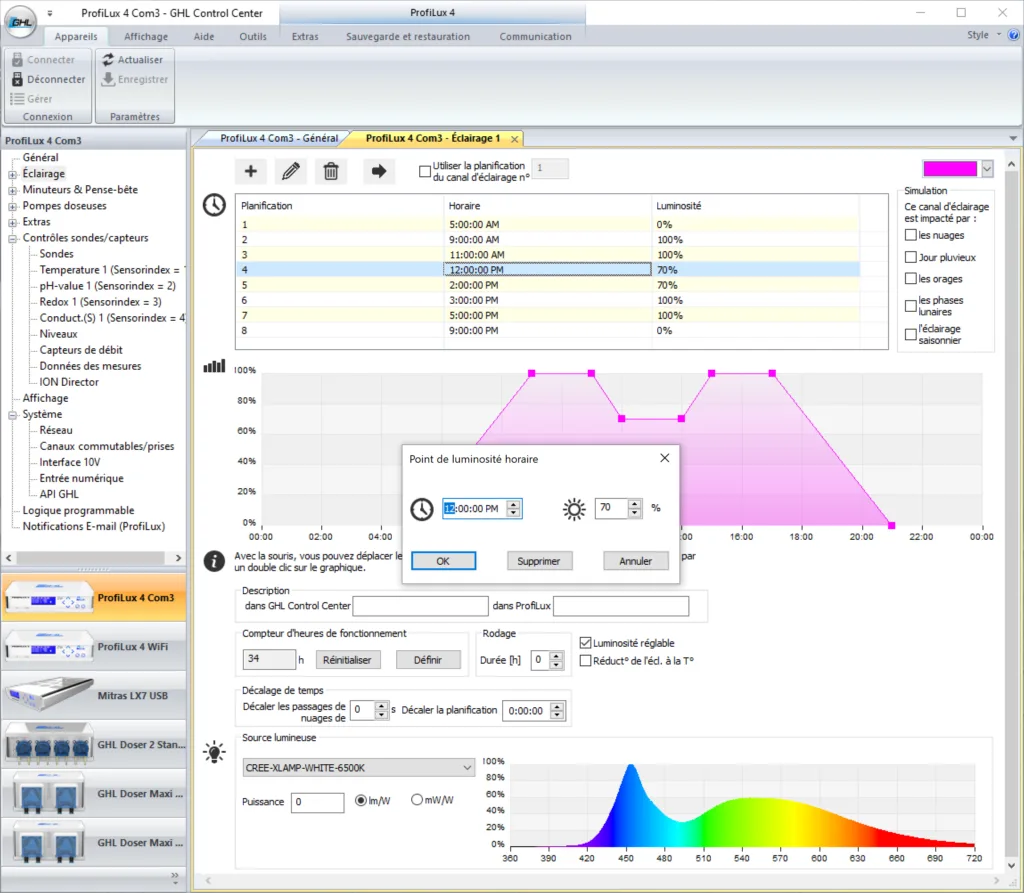Check the les nuages option
1024x893 pixels.
coord(911,235)
